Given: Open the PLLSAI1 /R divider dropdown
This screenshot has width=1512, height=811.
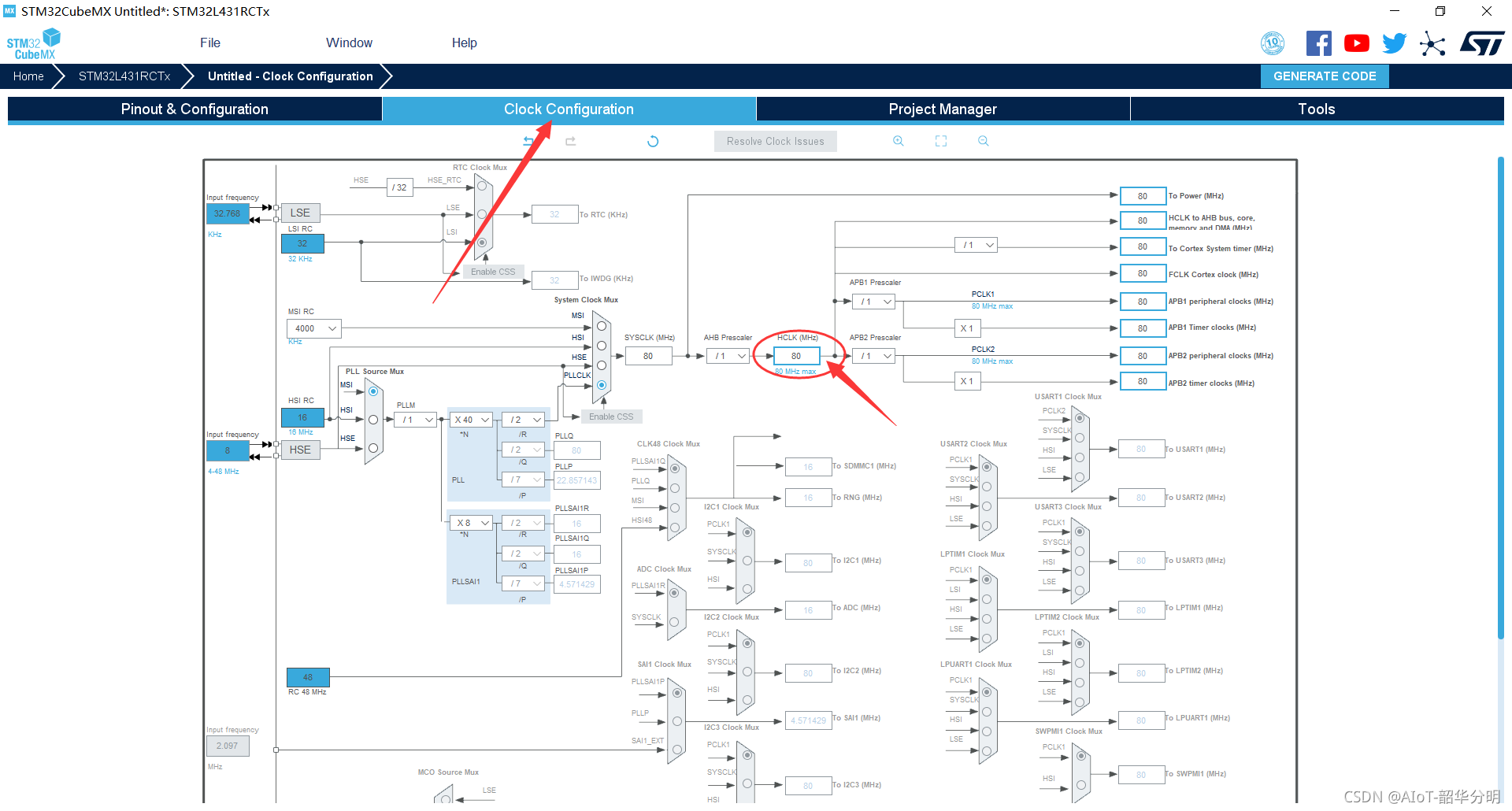Looking at the screenshot, I should [524, 523].
